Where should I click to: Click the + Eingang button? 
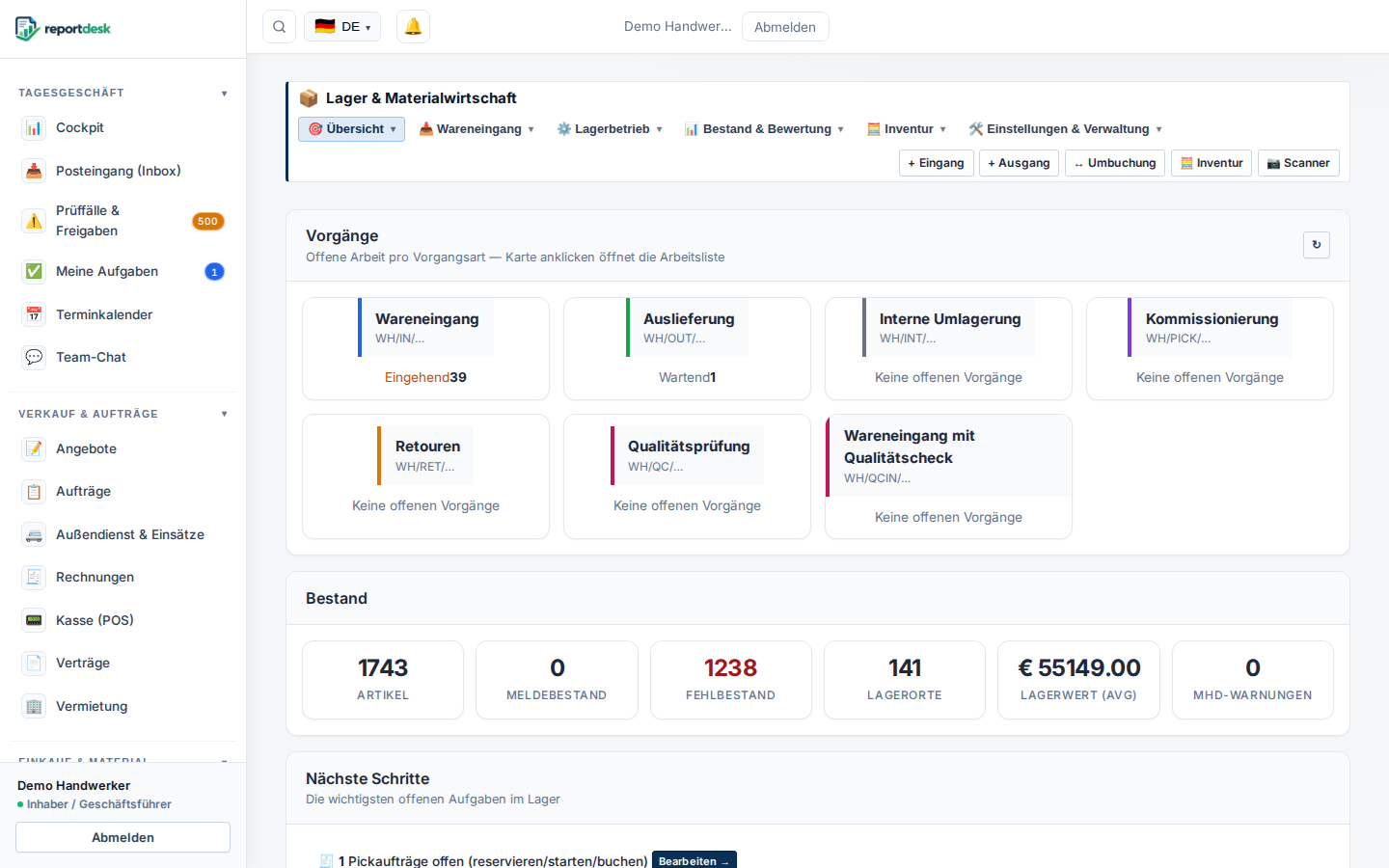937,163
